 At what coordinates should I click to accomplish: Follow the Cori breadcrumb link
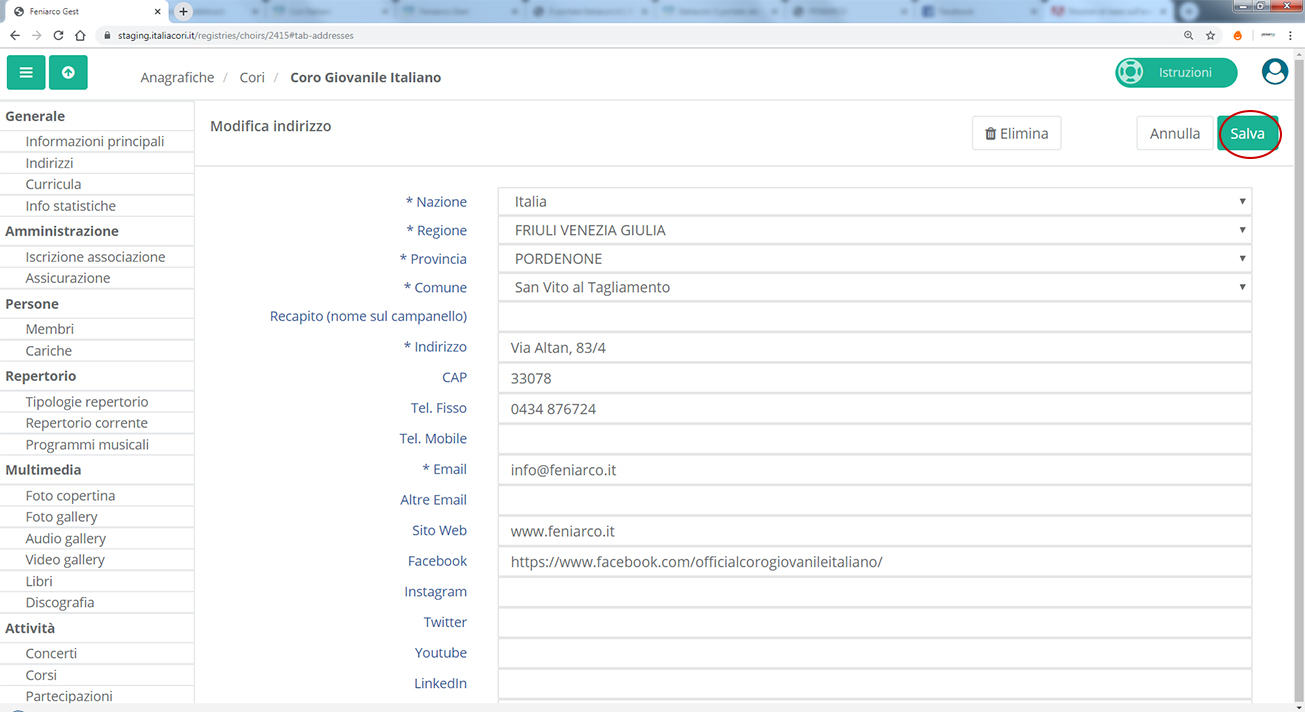[x=252, y=77]
